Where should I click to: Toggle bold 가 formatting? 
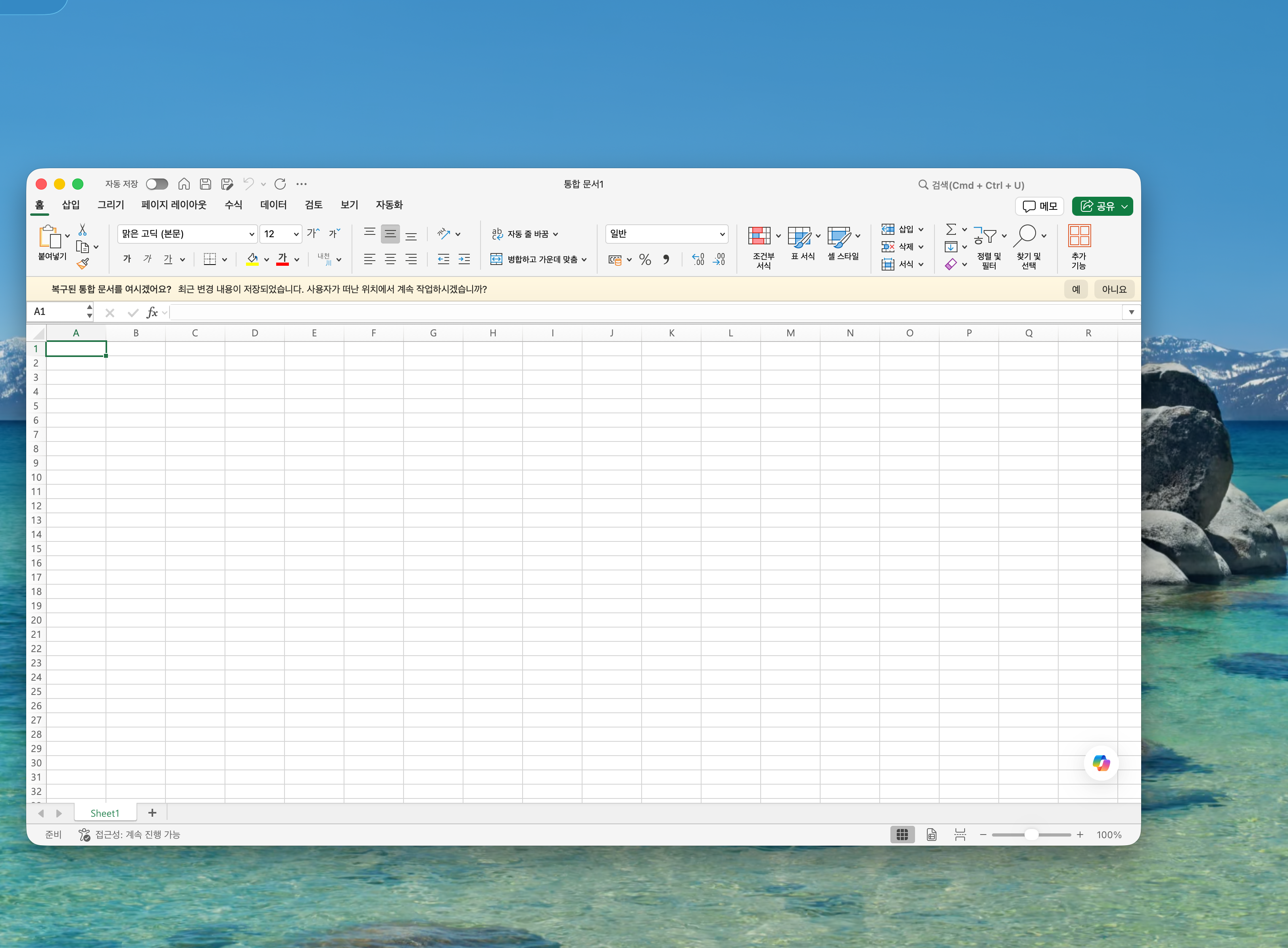click(127, 259)
